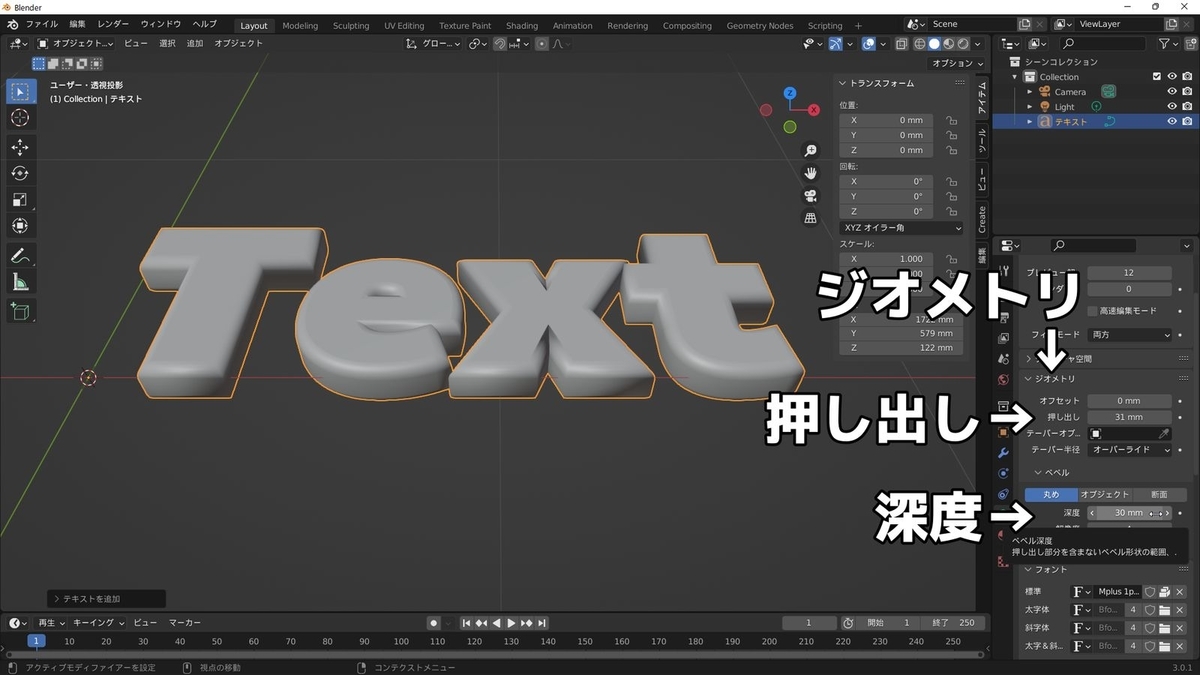This screenshot has width=1200, height=675.
Task: Select the 丸め bevel mode button
Action: coord(1050,493)
